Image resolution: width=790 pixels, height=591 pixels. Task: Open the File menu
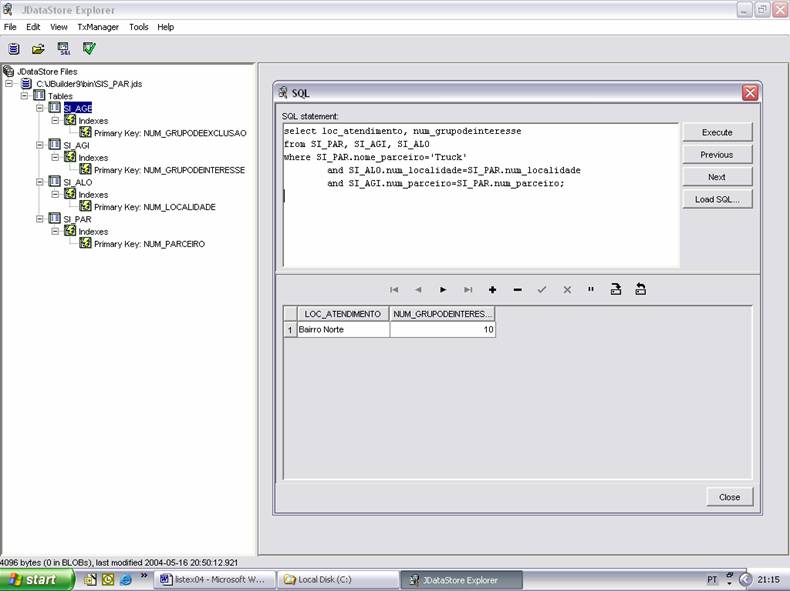(x=10, y=27)
